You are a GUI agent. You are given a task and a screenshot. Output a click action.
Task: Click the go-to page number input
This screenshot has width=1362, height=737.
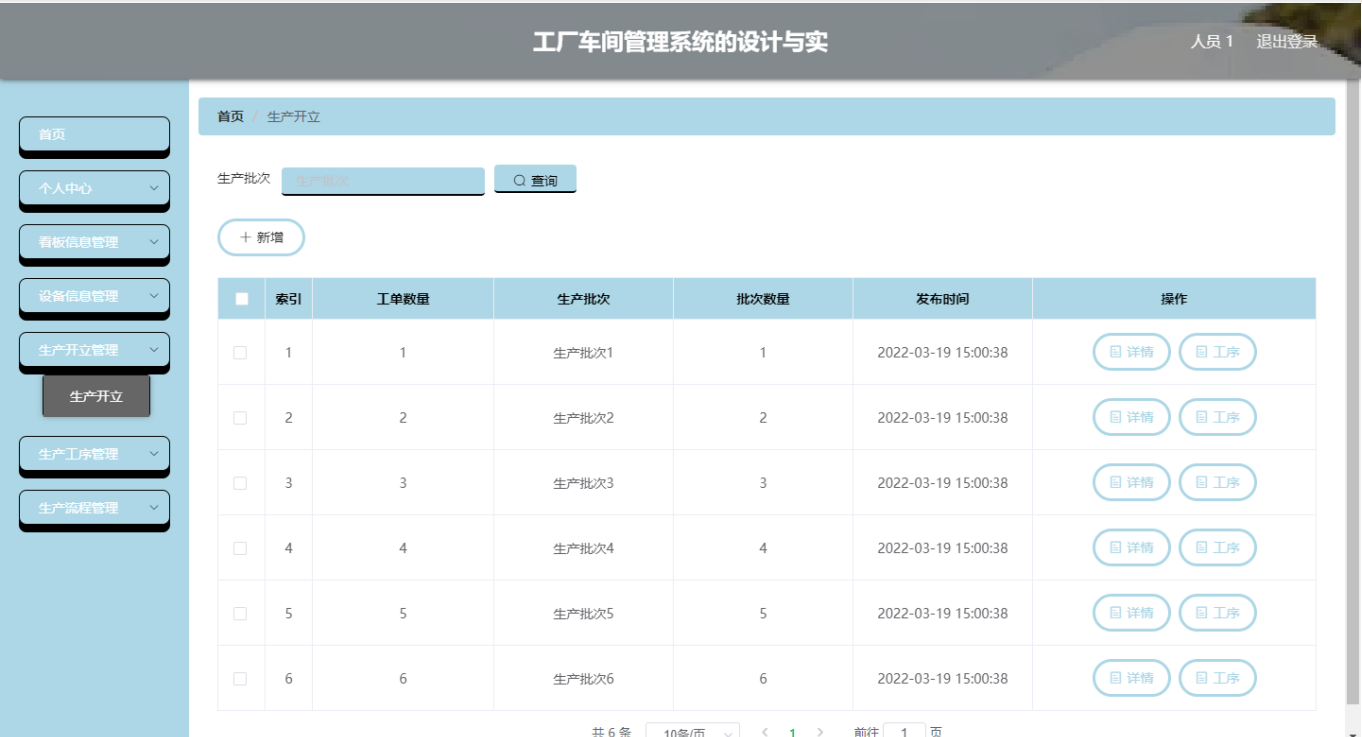pyautogui.click(x=905, y=731)
